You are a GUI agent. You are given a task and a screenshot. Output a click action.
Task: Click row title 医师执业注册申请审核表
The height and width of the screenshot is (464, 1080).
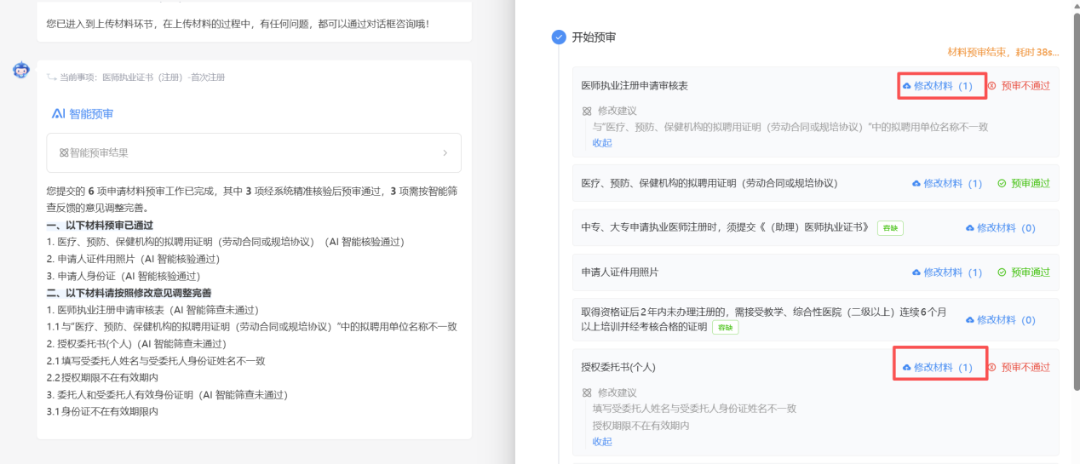(634, 86)
